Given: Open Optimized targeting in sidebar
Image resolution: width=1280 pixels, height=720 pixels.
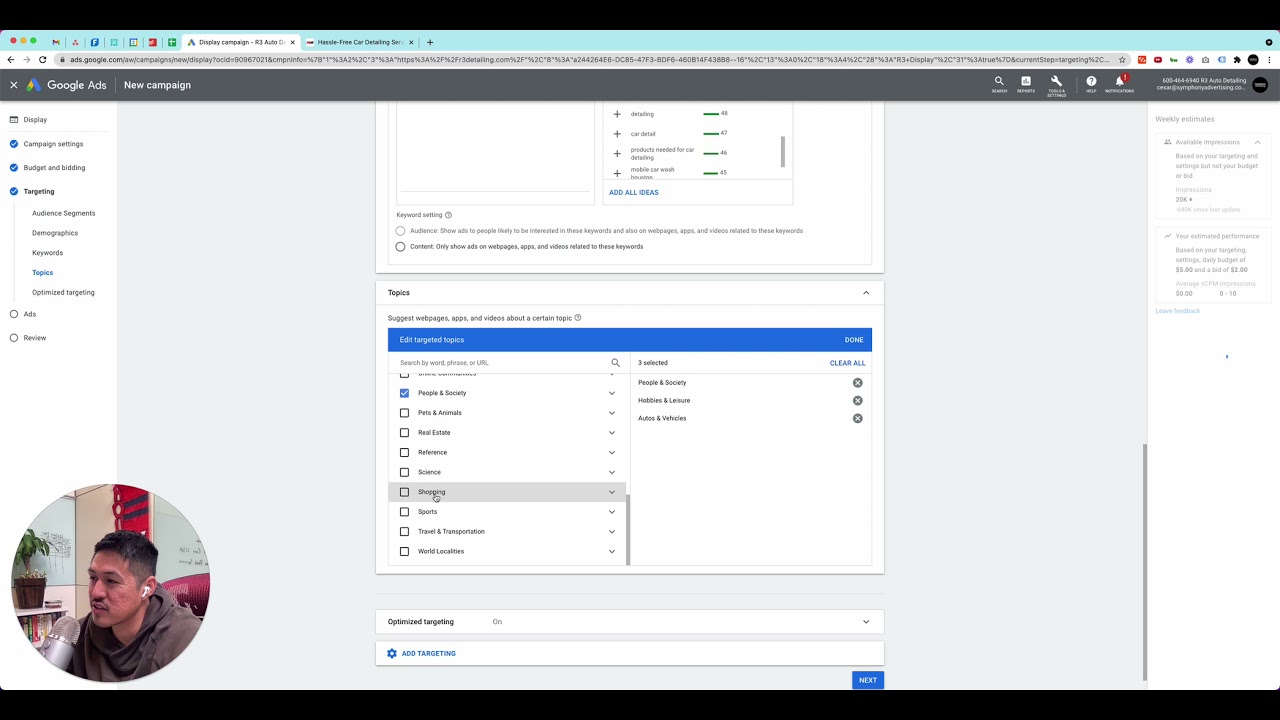Looking at the screenshot, I should (x=63, y=292).
